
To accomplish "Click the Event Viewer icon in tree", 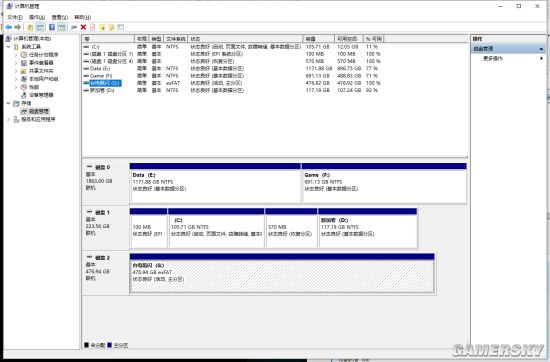I will (x=24, y=63).
